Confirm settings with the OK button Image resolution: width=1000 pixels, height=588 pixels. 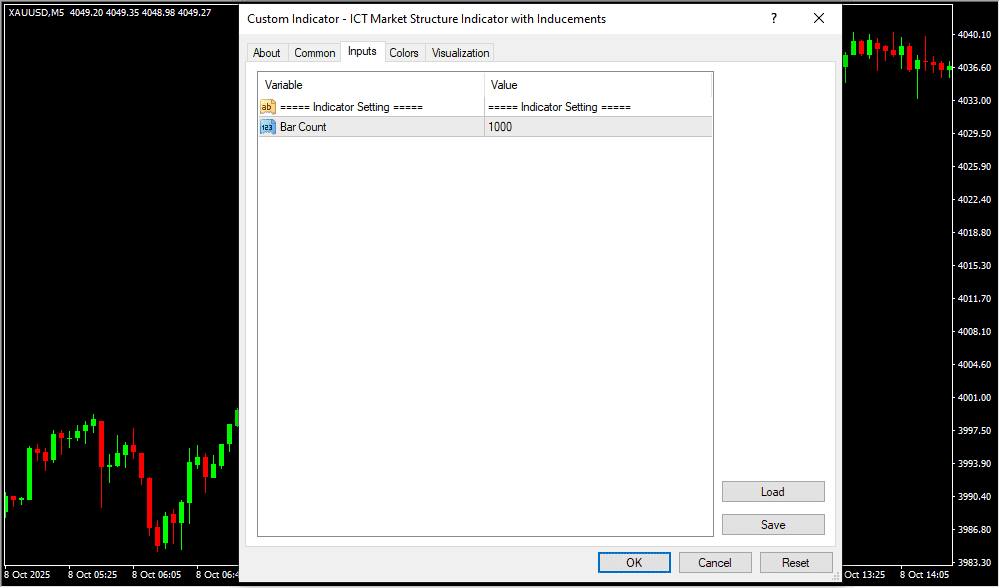coord(634,563)
